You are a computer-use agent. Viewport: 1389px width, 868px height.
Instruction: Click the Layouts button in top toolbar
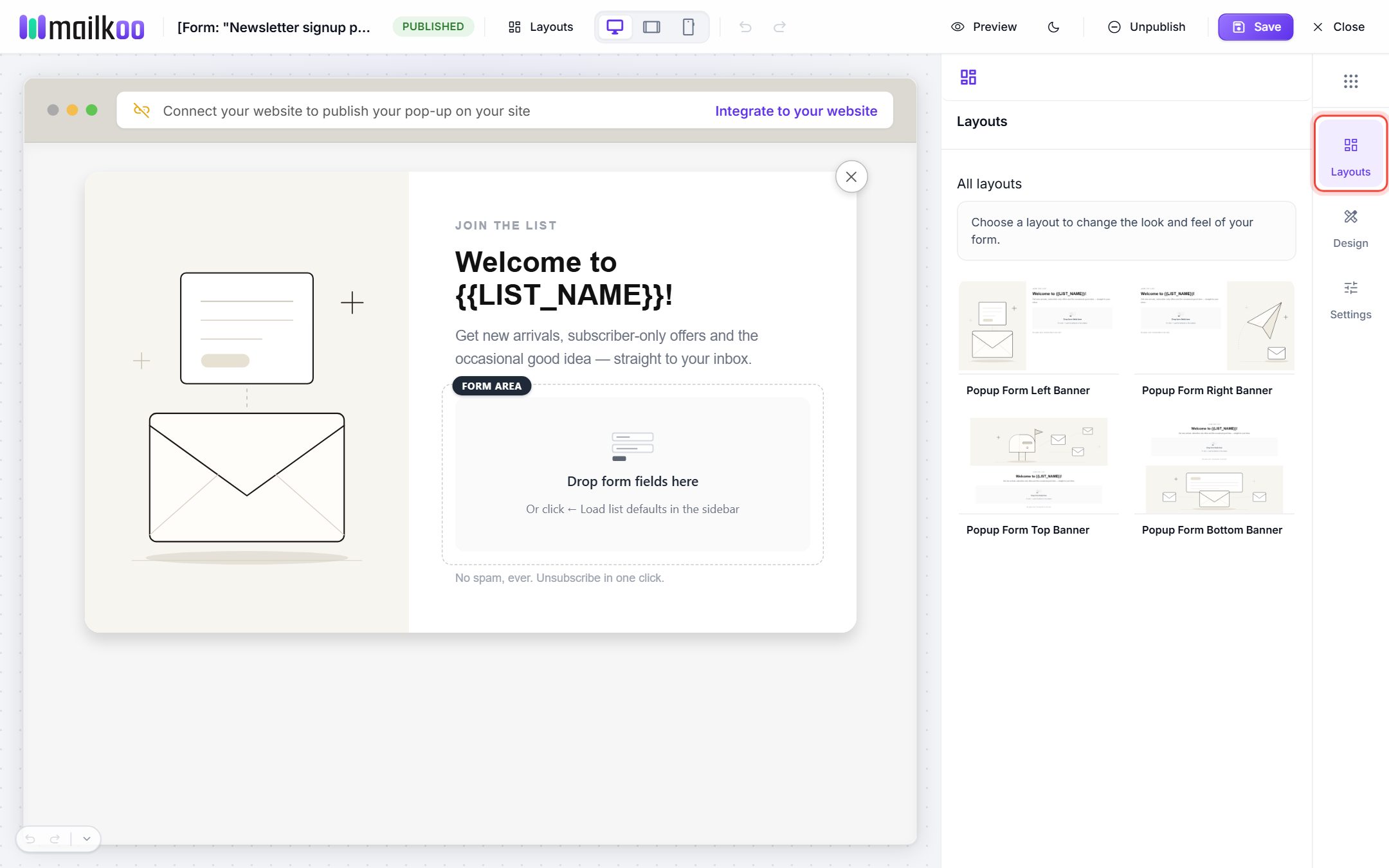click(541, 27)
